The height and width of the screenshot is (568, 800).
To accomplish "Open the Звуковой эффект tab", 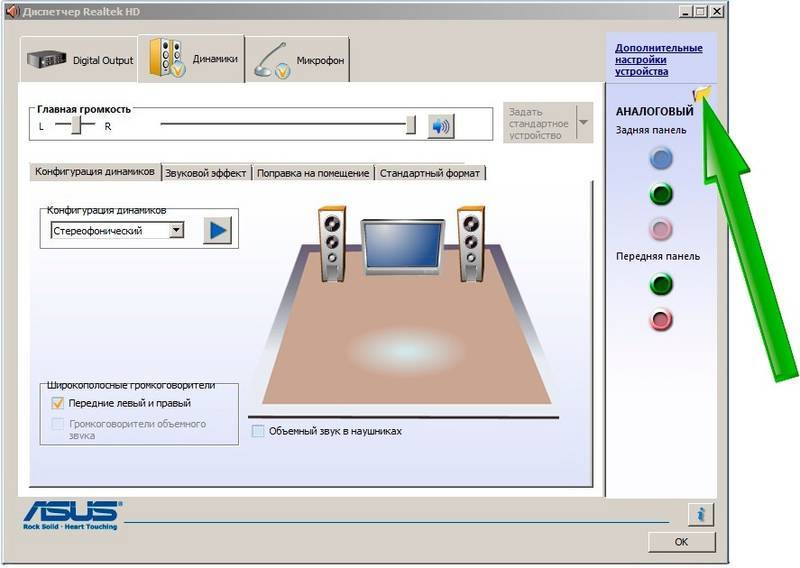I will coord(205,173).
